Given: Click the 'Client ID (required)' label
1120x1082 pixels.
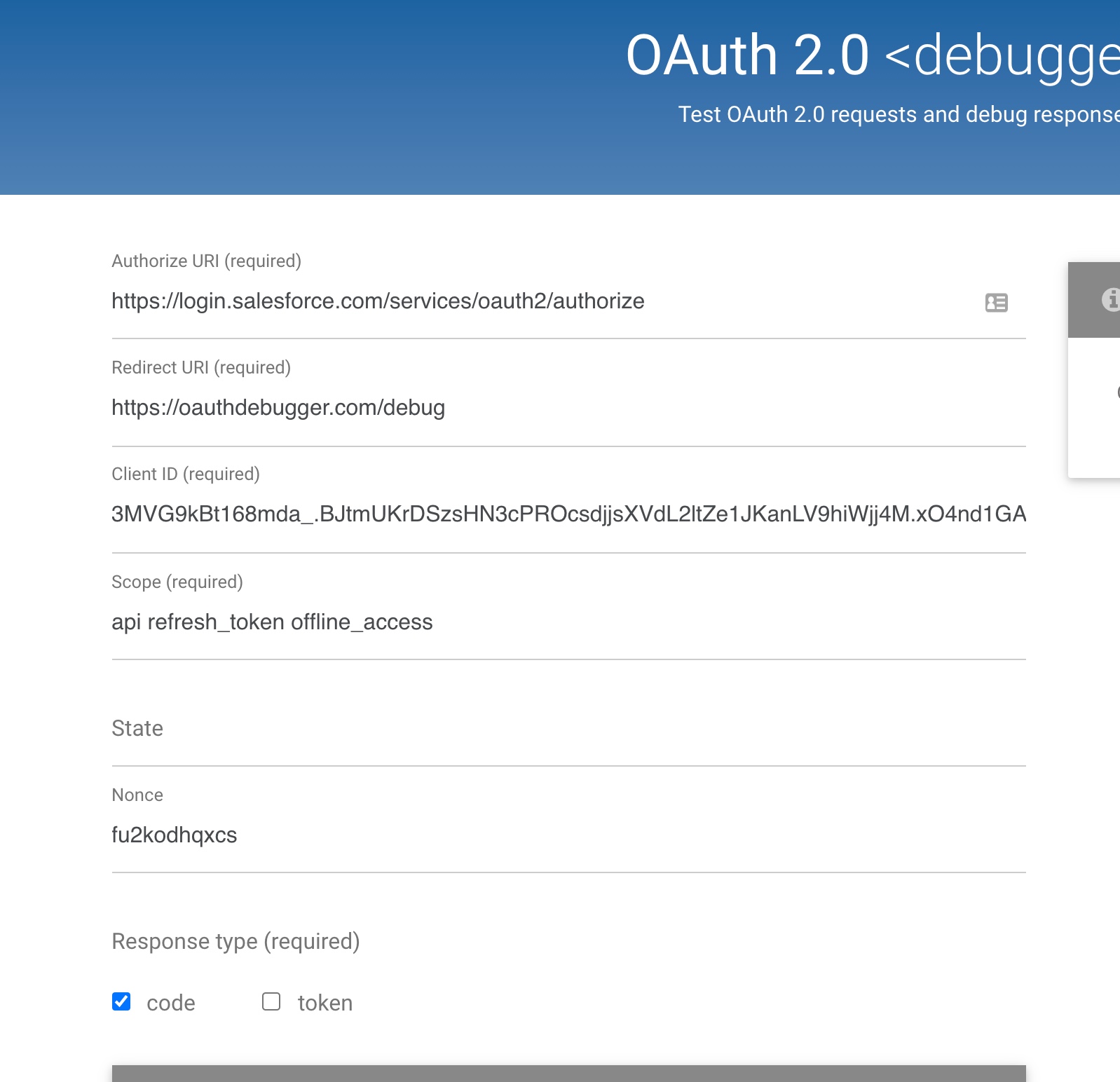Looking at the screenshot, I should tap(186, 474).
